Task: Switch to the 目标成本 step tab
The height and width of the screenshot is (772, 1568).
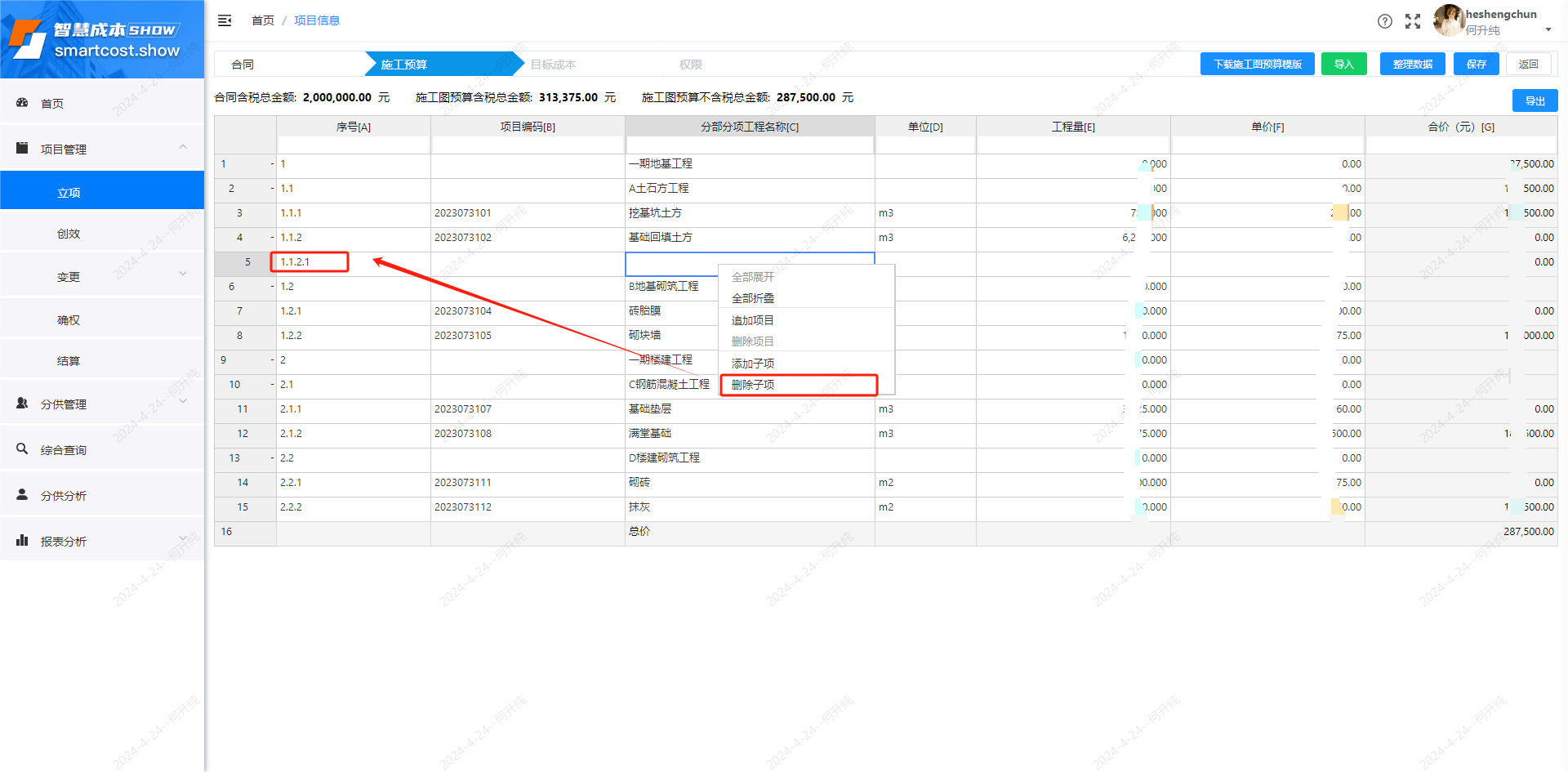Action: pyautogui.click(x=553, y=65)
